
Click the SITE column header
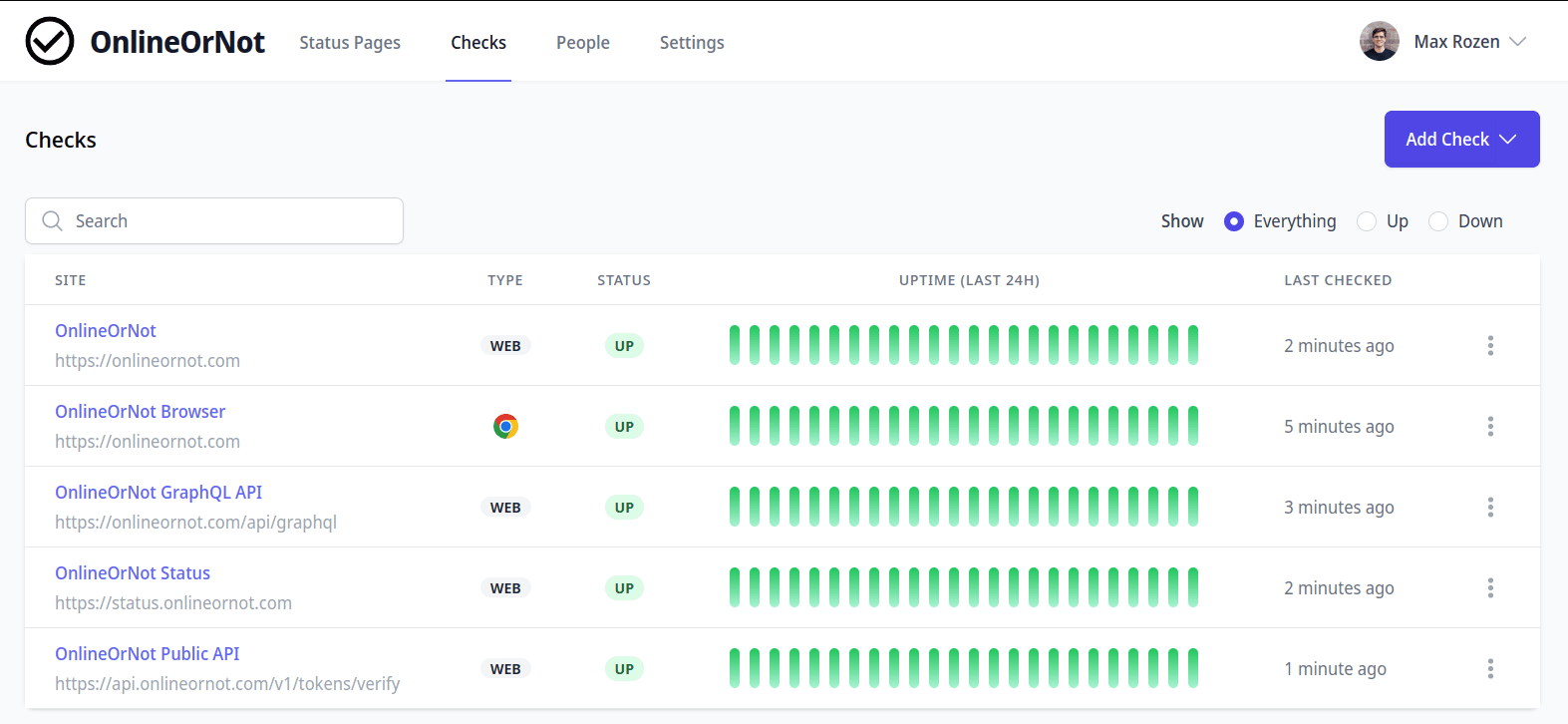point(70,280)
